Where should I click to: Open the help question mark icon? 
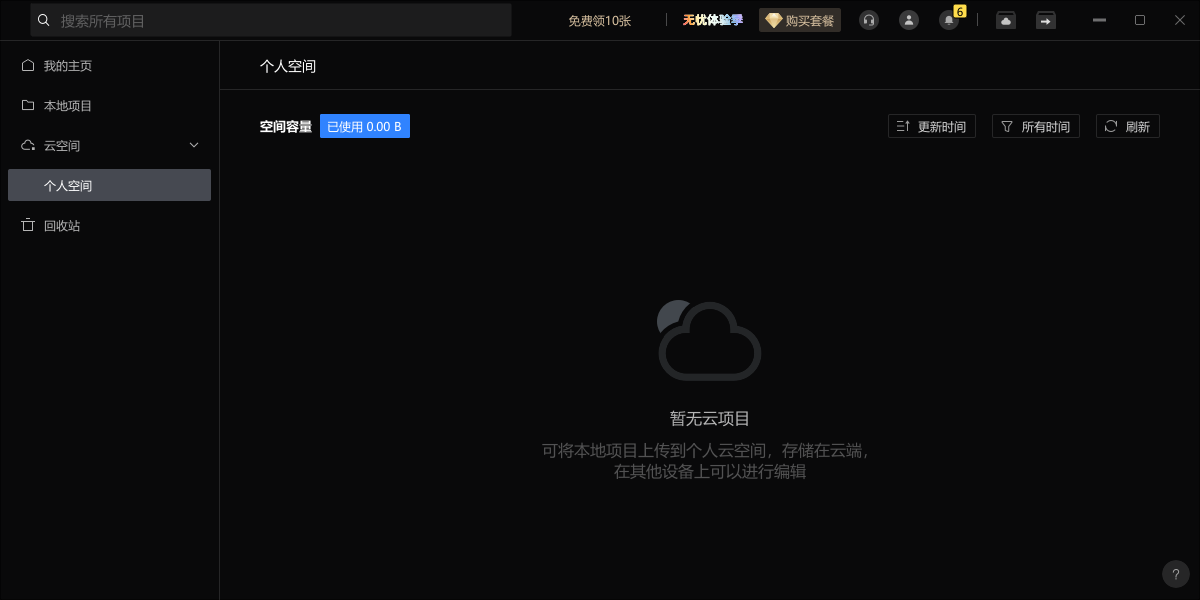1176,574
